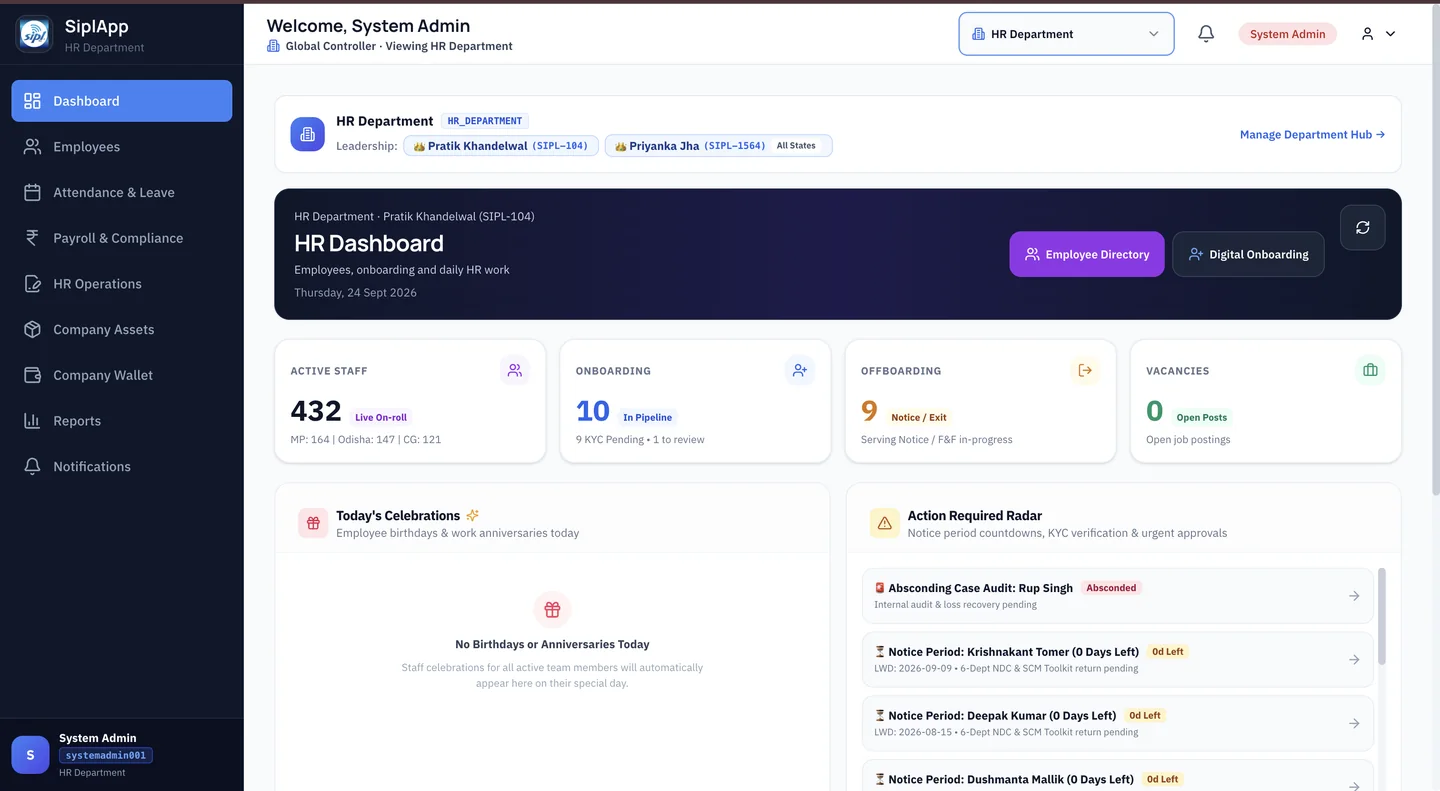Open Krishnakant Tomer notice period arrow
The width and height of the screenshot is (1440, 791).
(1354, 660)
